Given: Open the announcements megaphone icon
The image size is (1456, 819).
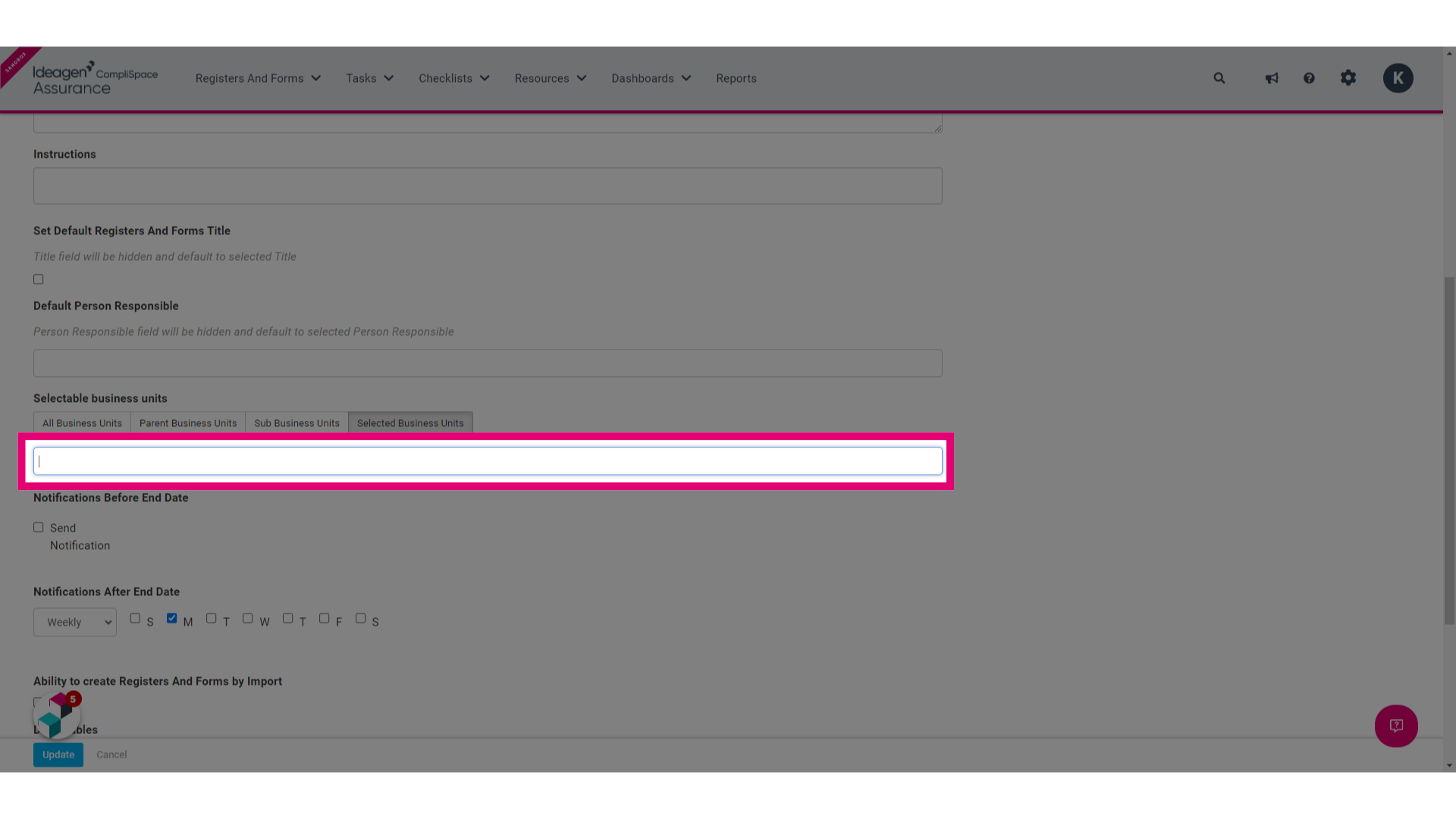Looking at the screenshot, I should (x=1272, y=78).
